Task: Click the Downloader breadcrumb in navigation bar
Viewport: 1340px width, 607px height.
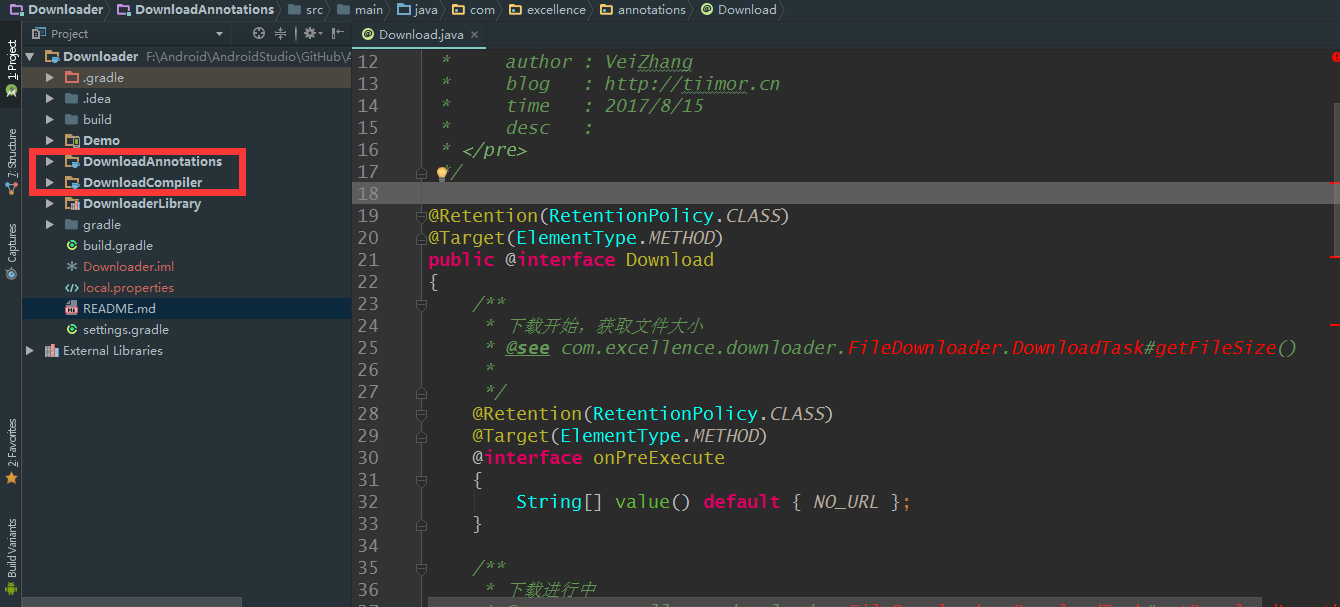Action: click(56, 9)
